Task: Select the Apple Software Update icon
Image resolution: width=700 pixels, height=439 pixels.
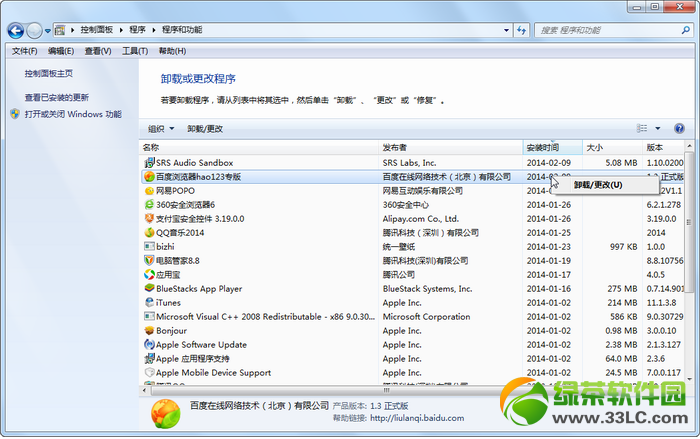Action: coord(149,344)
